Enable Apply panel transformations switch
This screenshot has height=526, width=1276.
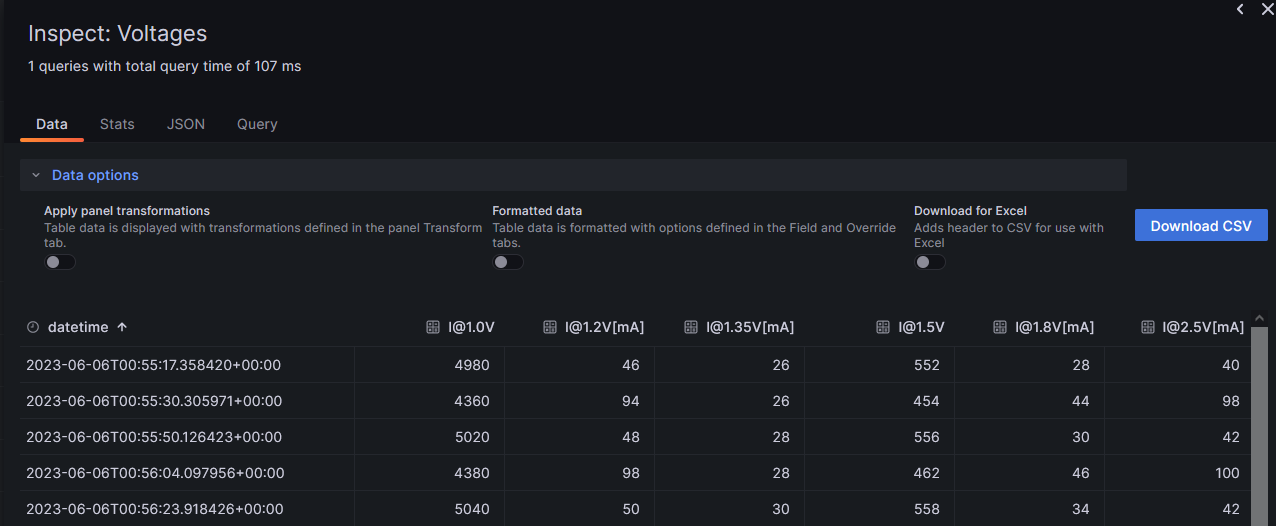point(60,262)
